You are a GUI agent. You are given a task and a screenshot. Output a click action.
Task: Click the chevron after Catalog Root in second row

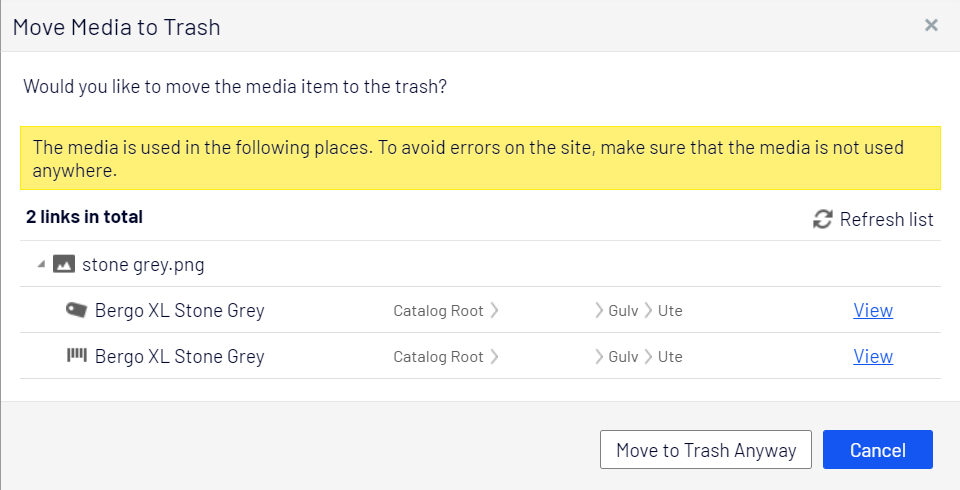[494, 356]
